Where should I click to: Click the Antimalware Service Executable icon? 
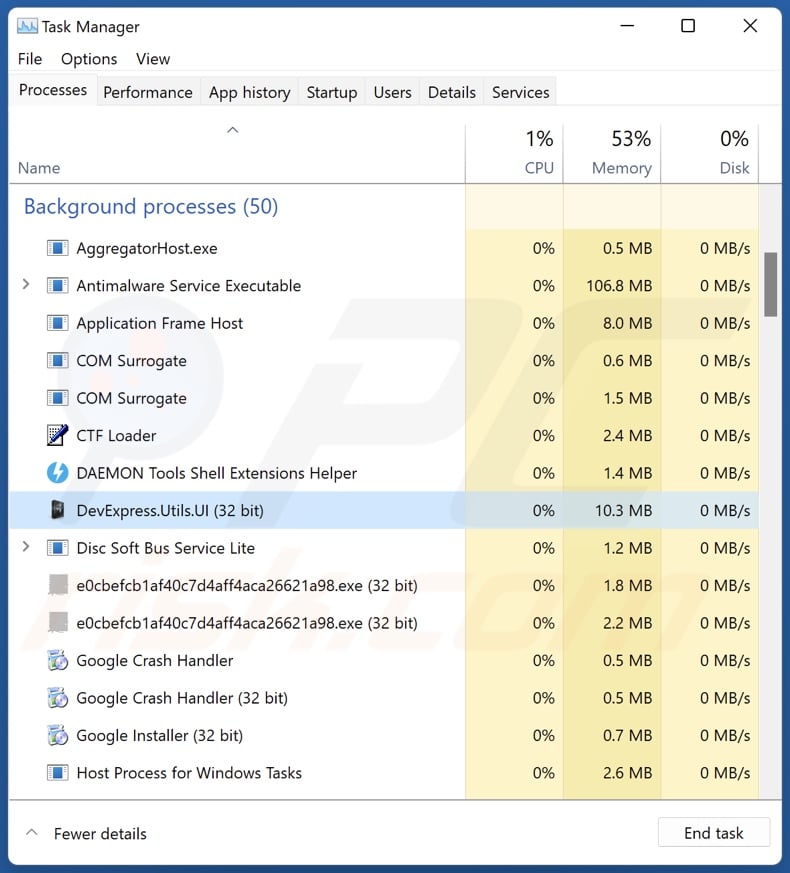coord(57,286)
